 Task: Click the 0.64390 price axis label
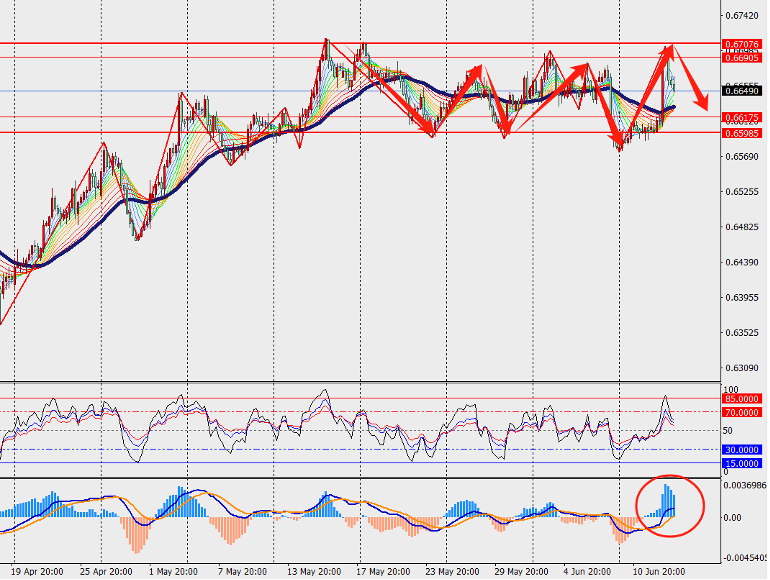[742, 263]
